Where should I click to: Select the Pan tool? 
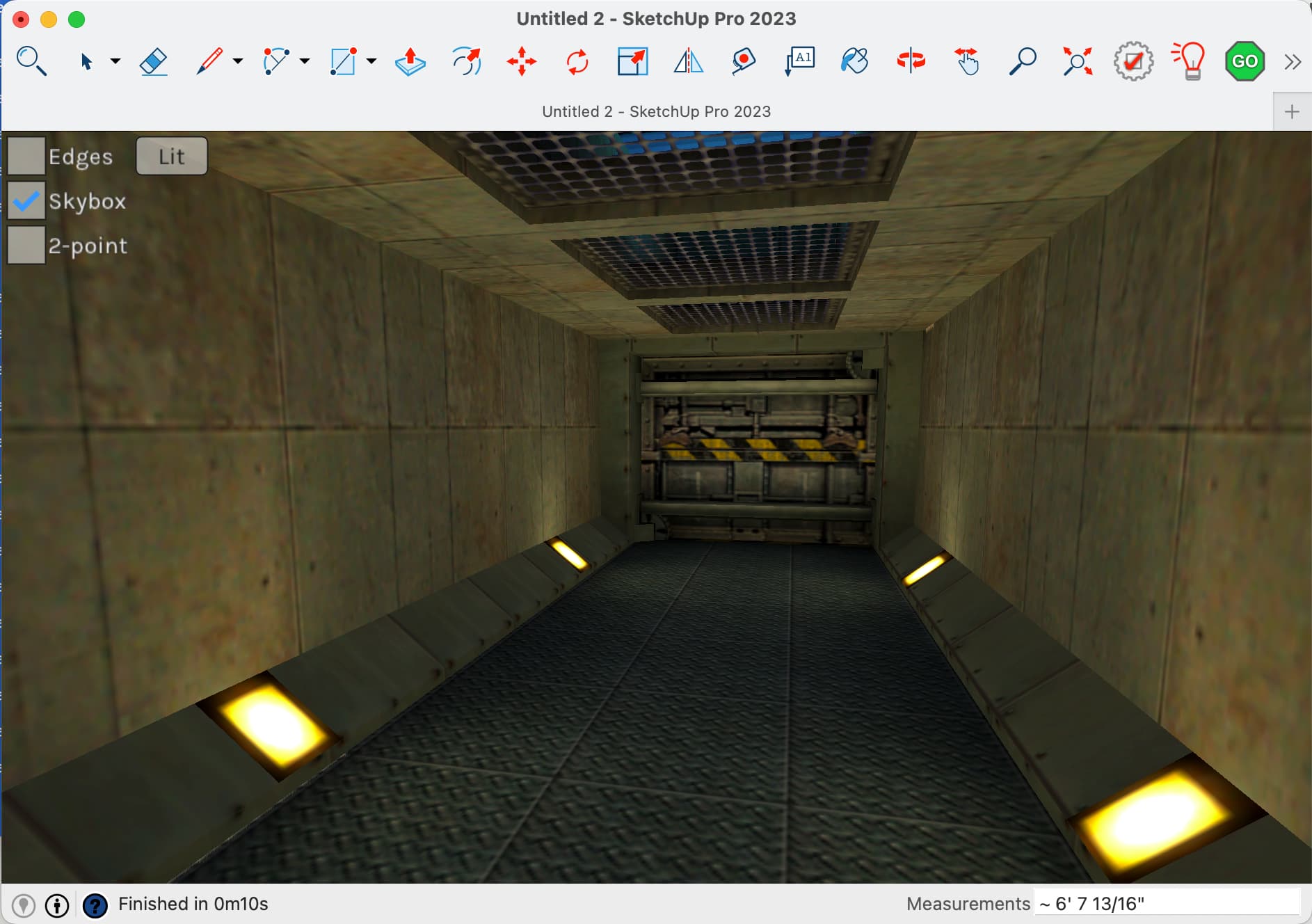click(x=967, y=61)
